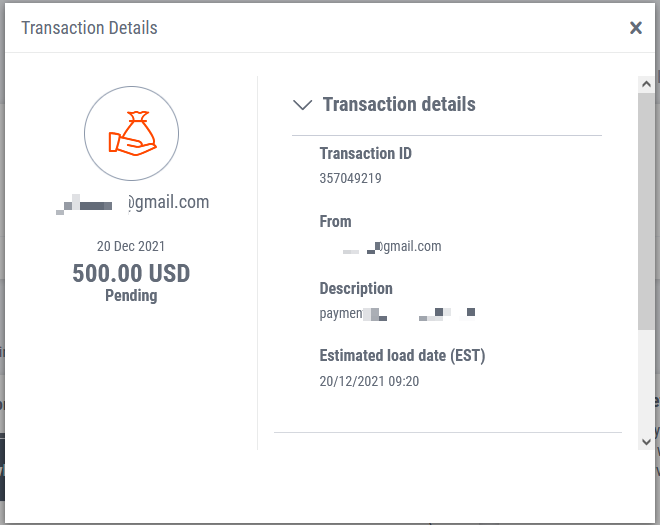The height and width of the screenshot is (525, 660).
Task: Collapse the Transaction details section chevron
Action: (x=301, y=104)
